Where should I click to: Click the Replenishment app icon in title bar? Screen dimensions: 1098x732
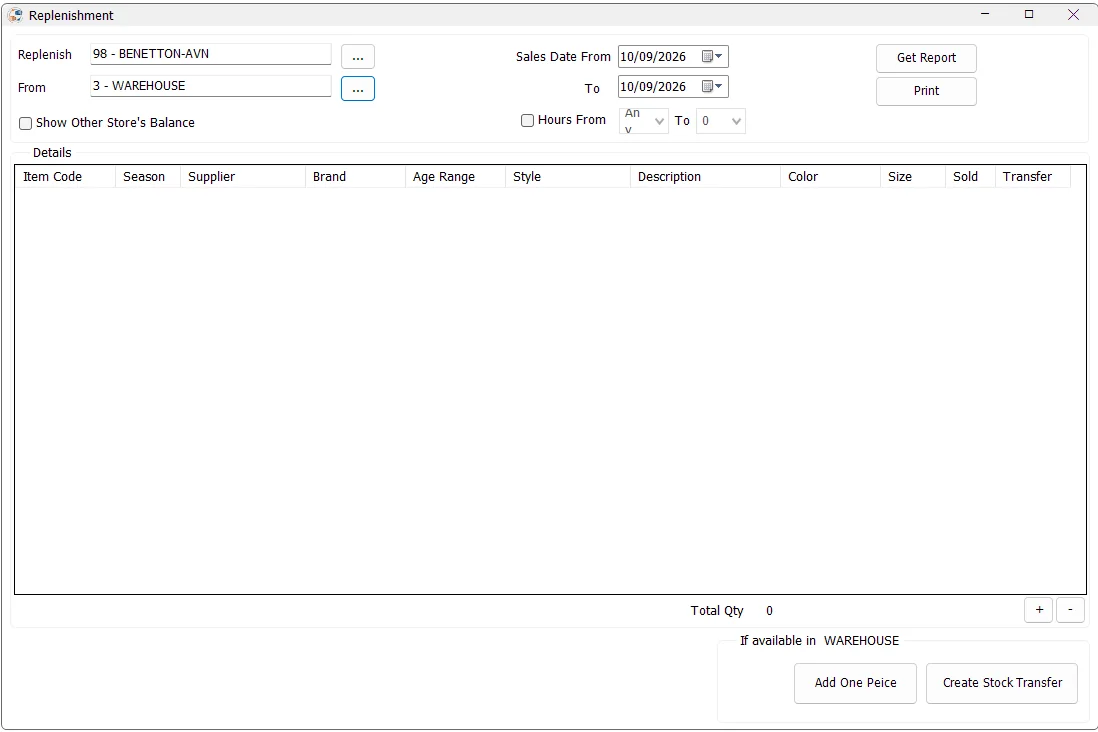tap(15, 15)
